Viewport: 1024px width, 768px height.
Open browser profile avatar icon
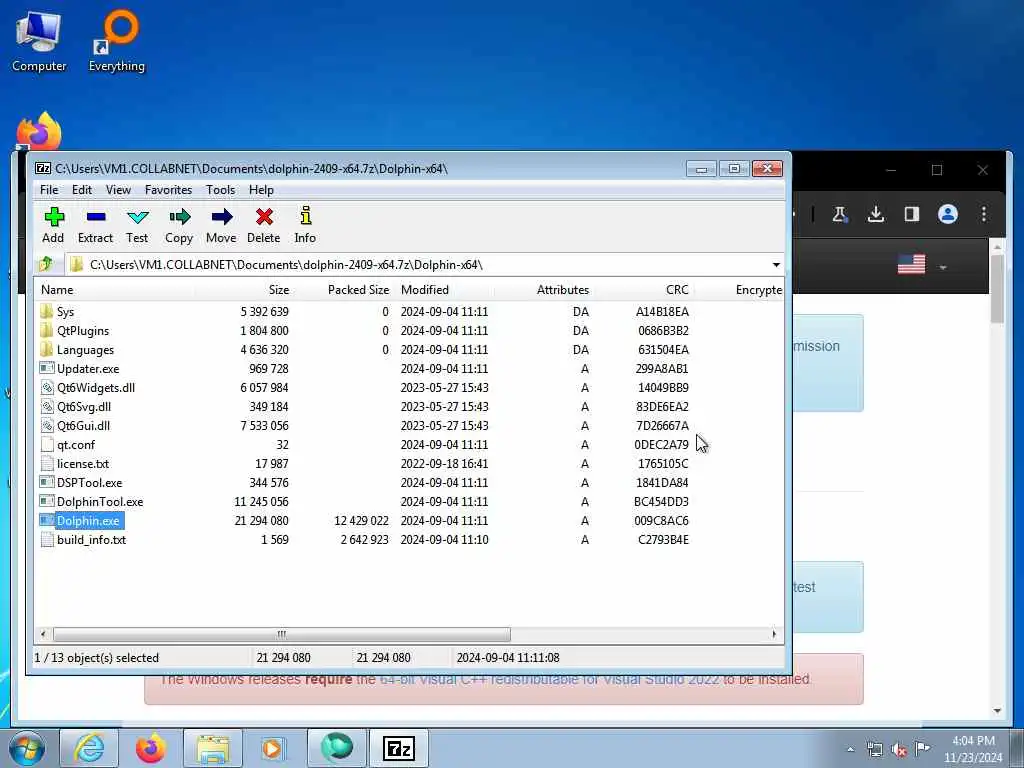pos(948,214)
